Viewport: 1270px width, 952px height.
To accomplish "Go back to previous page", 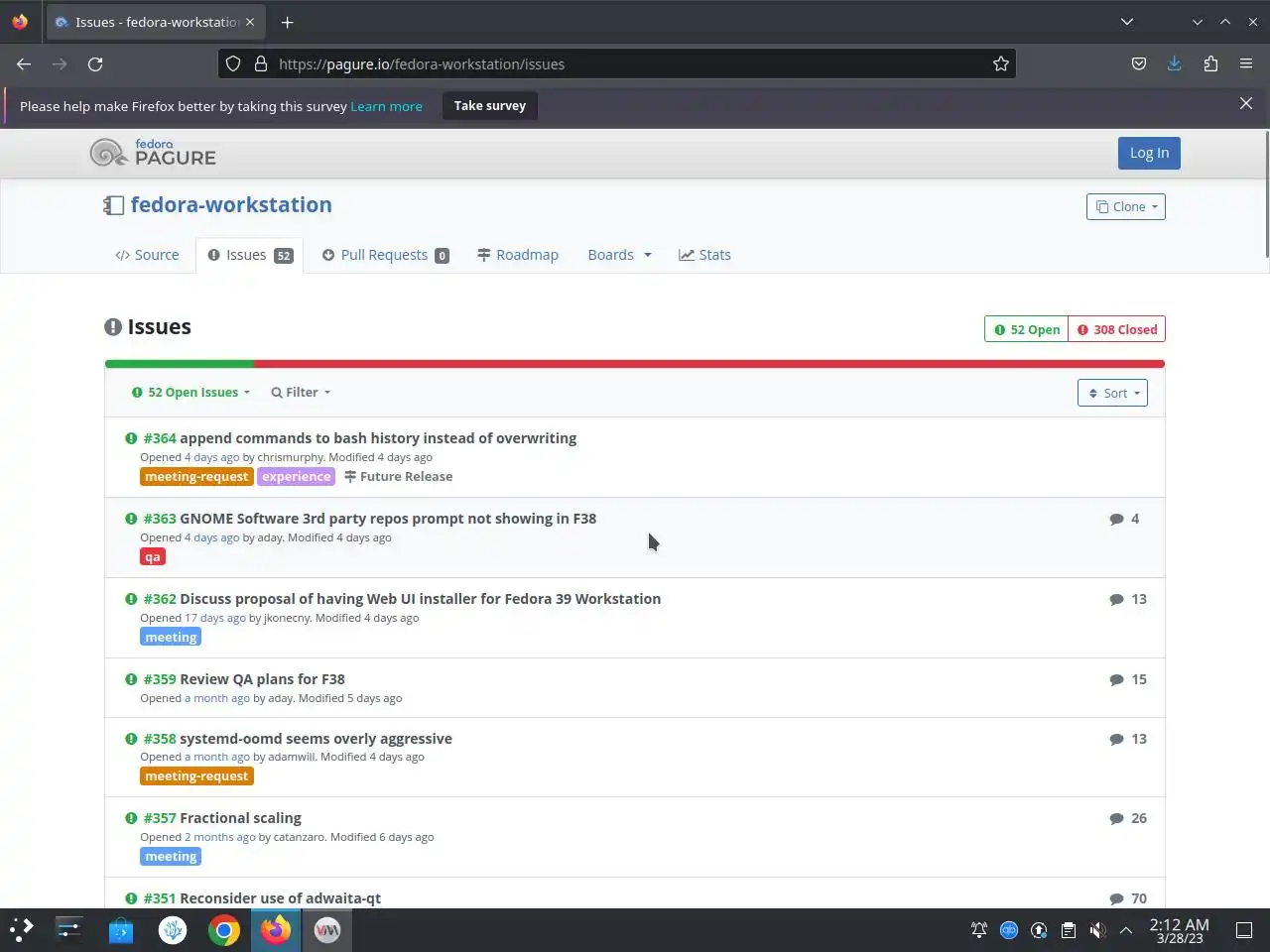I will point(24,63).
